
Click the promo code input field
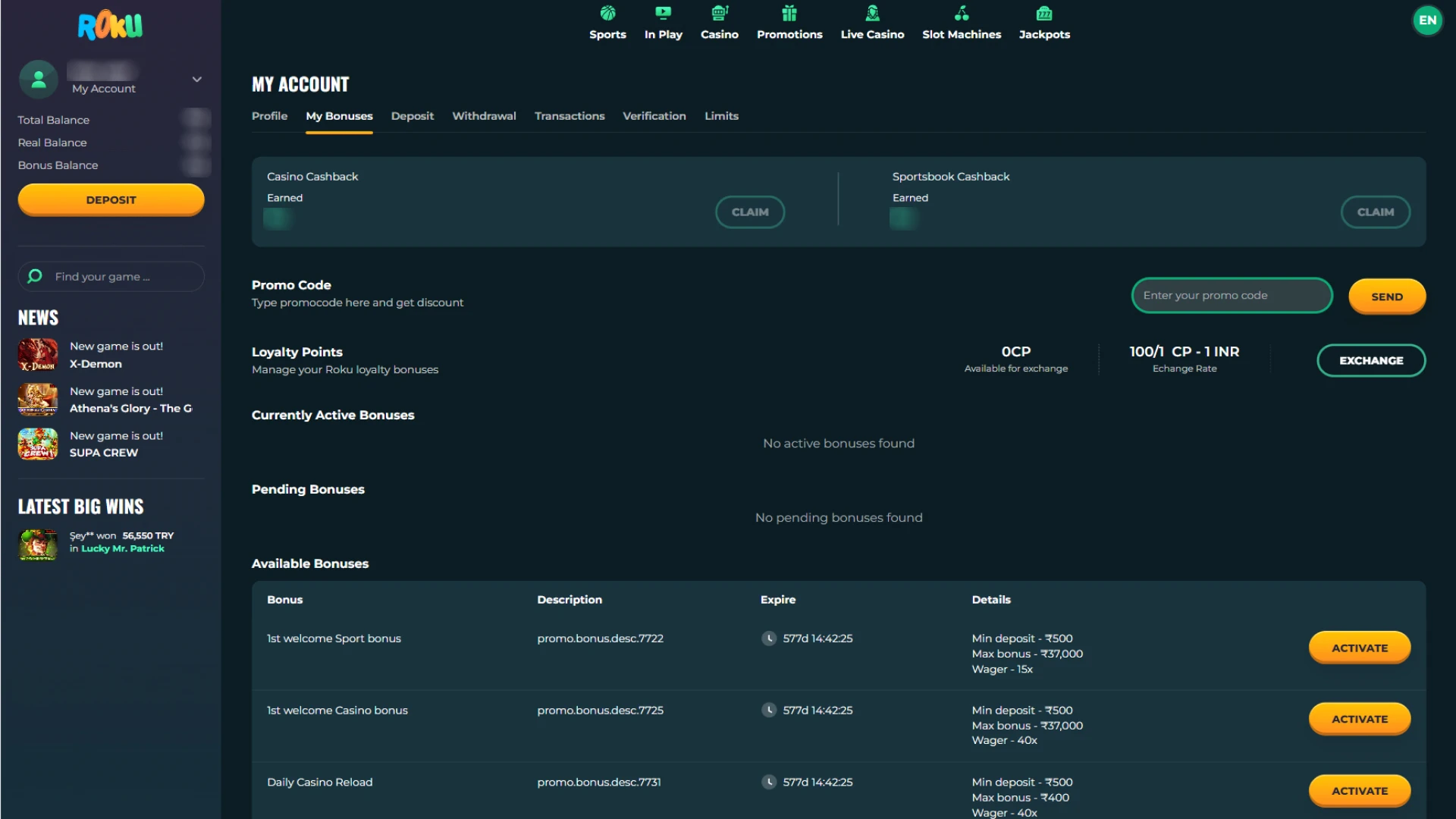point(1232,295)
